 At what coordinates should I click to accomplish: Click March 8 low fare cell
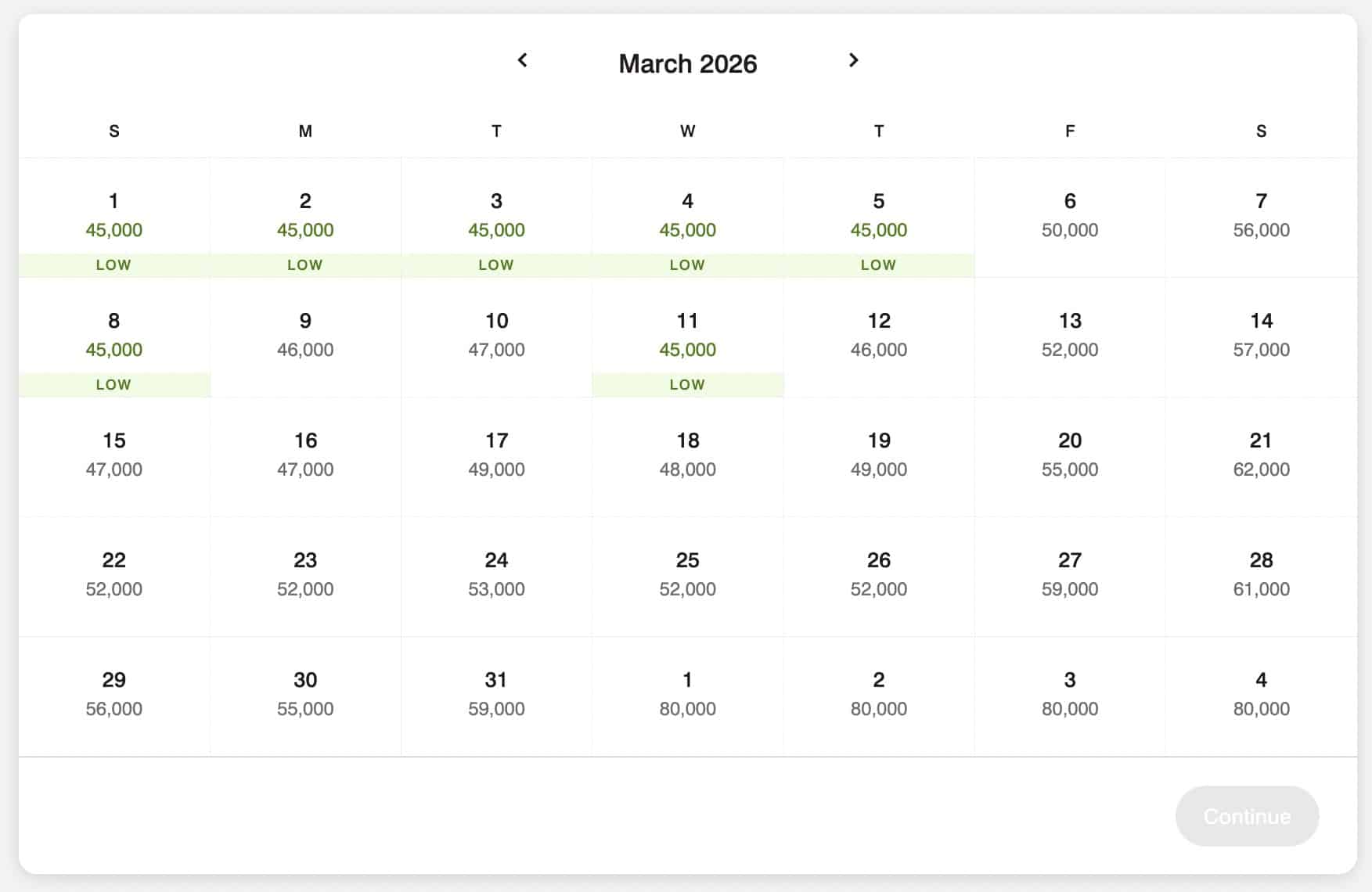(x=114, y=336)
